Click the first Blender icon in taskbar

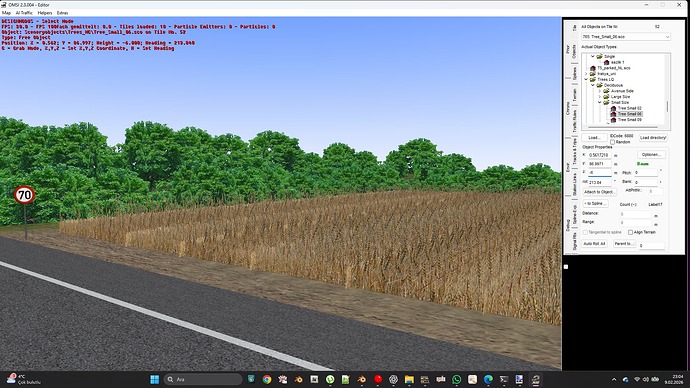click(298, 379)
